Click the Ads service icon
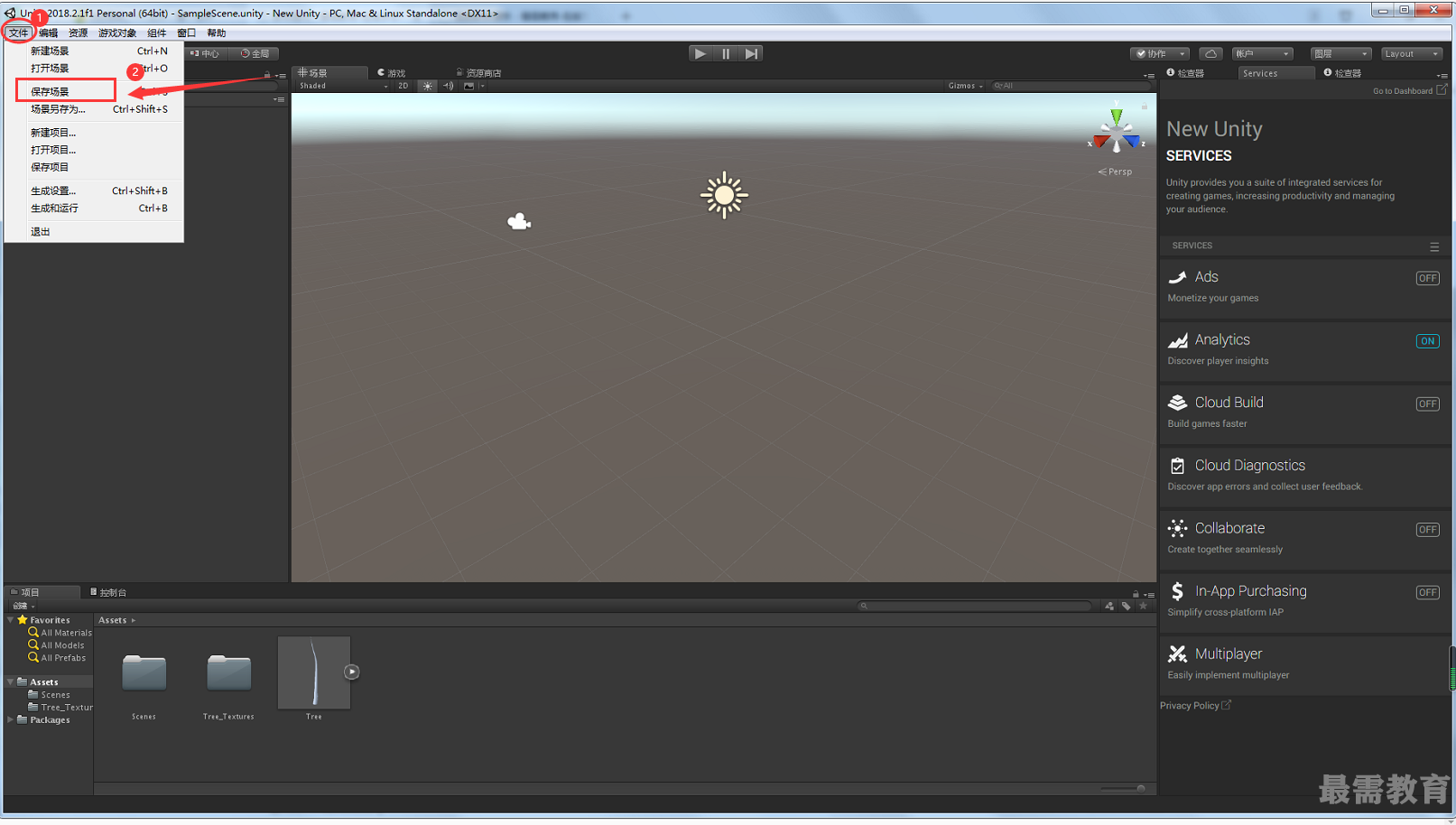The image size is (1456, 825). coord(1177,277)
